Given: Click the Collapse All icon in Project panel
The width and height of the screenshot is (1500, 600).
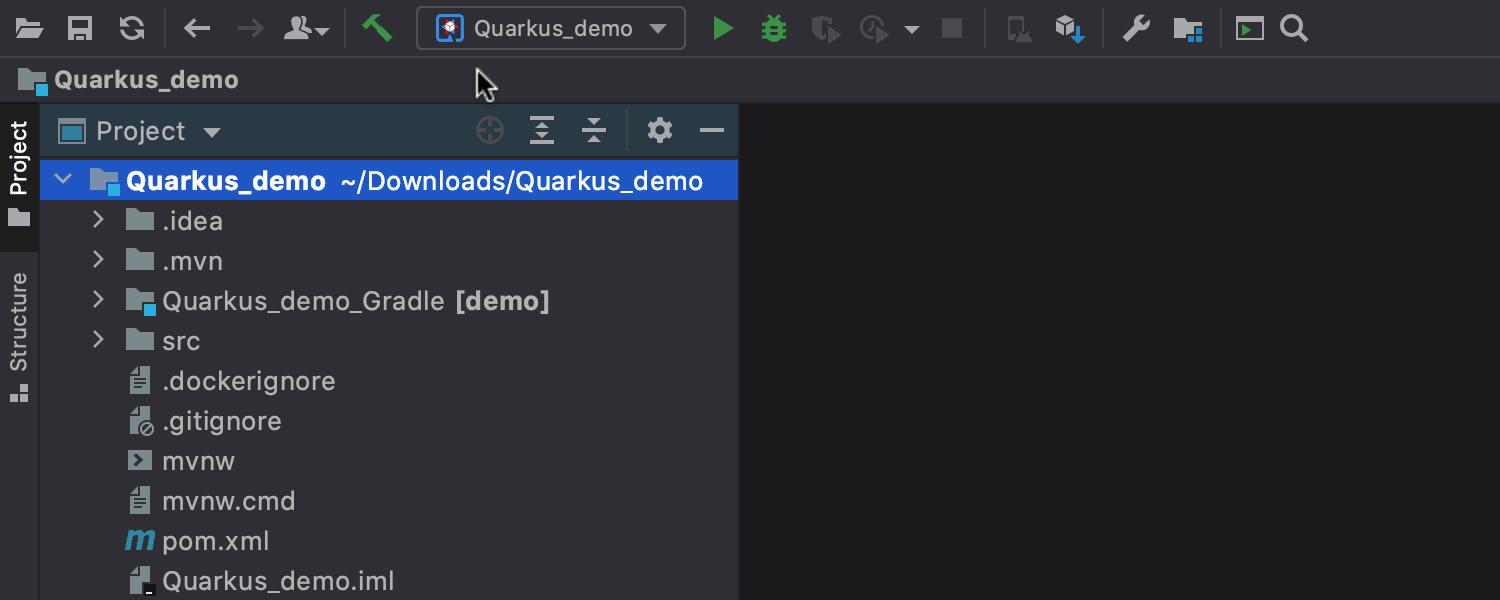Looking at the screenshot, I should (x=594, y=131).
